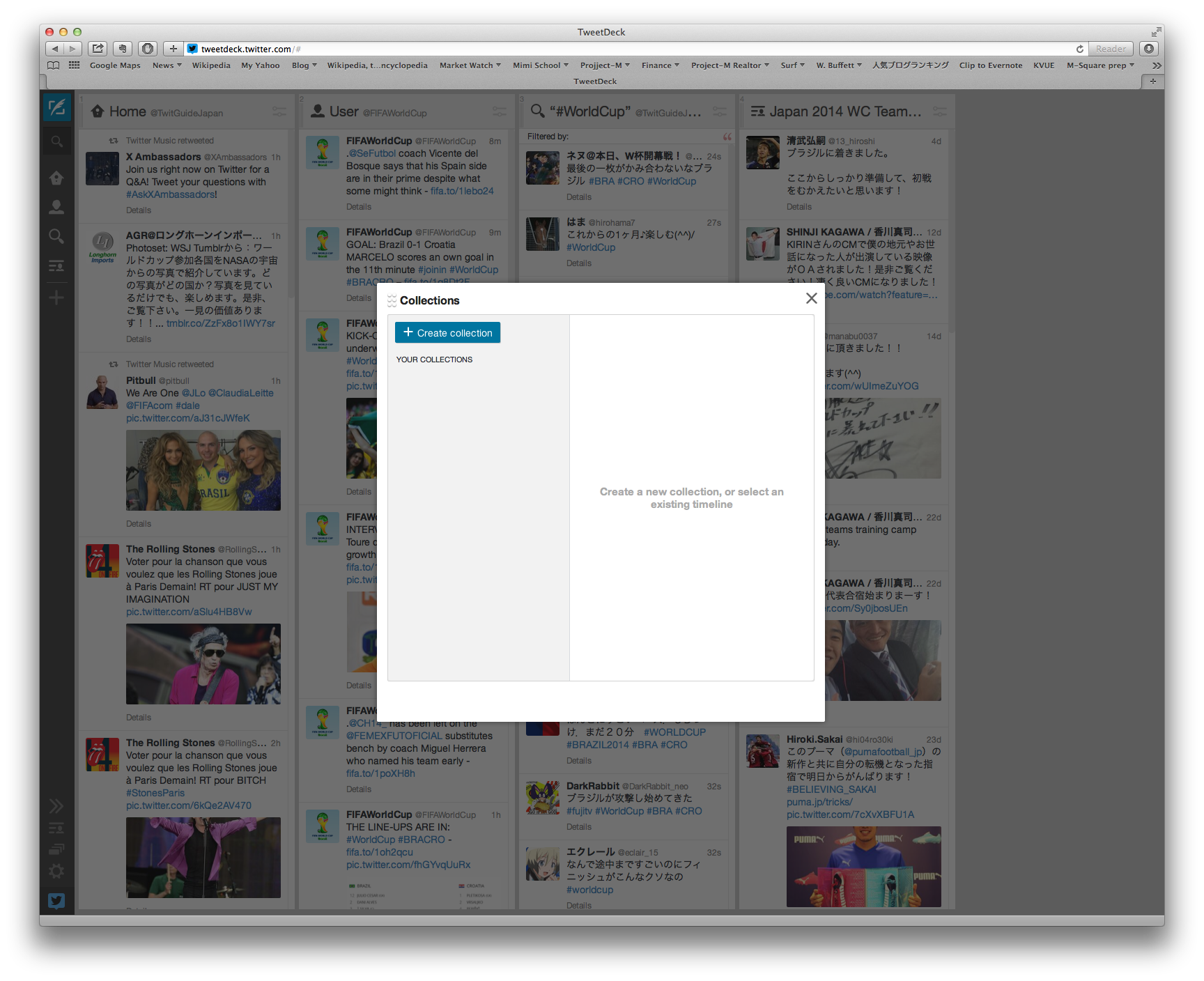
Task: Close the Collections dialog
Action: (x=811, y=298)
